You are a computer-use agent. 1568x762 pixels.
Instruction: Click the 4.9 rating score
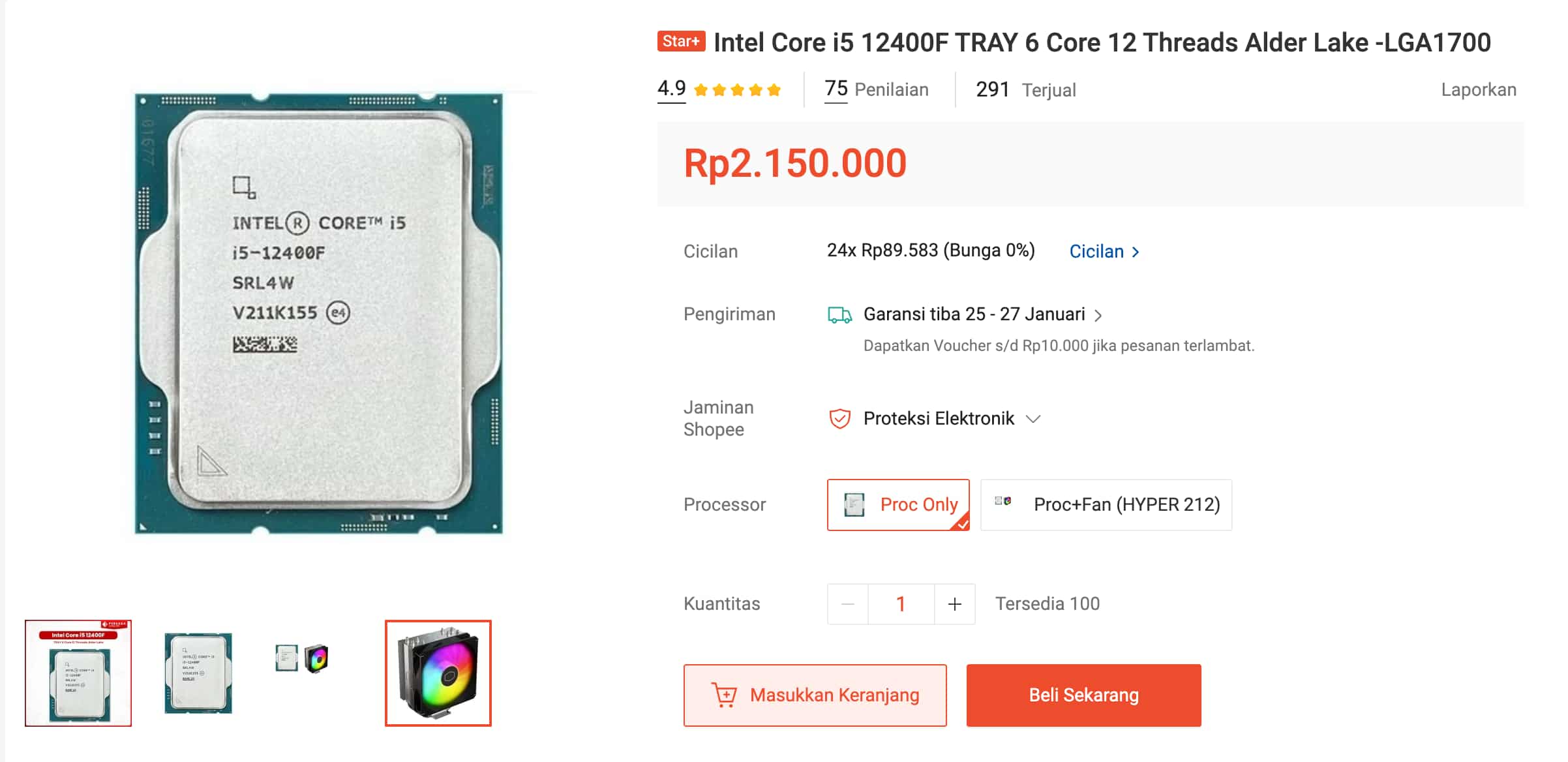coord(671,89)
